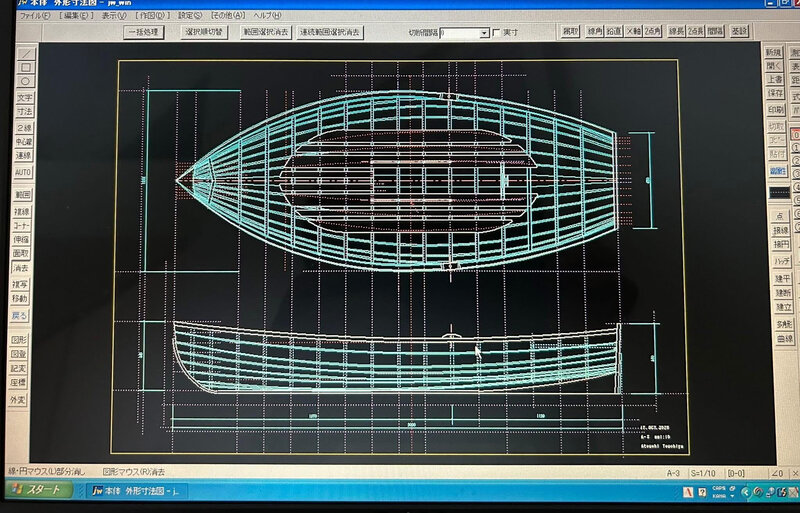Click 上書 to overwrite save
This screenshot has height=513, width=800.
774,79
